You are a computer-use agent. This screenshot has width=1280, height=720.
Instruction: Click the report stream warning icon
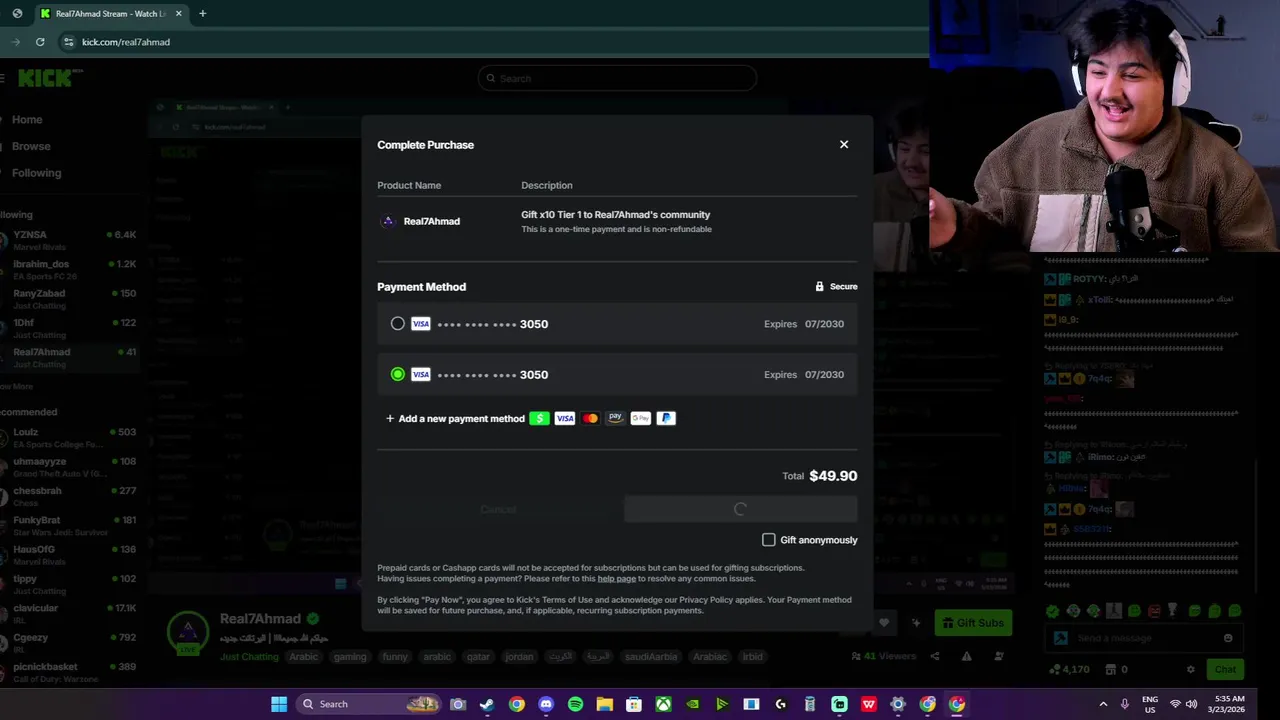[x=966, y=657]
